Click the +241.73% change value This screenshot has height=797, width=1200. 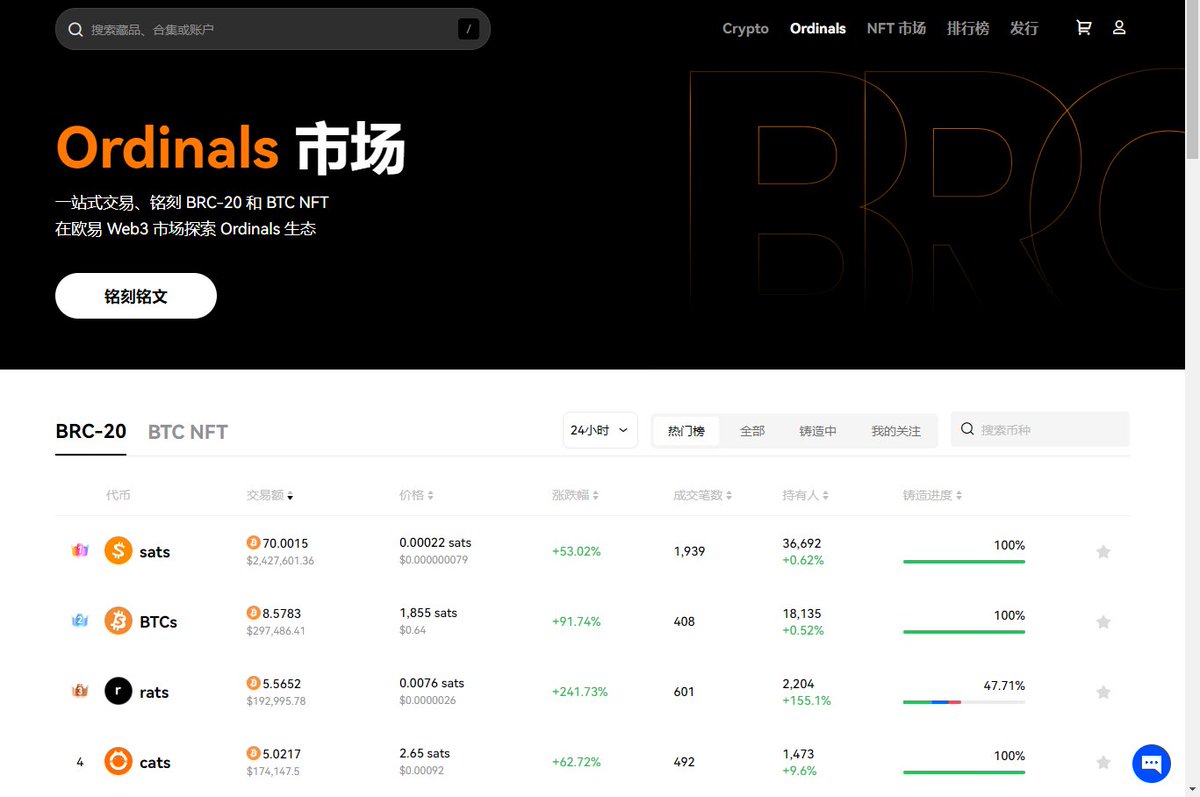click(580, 692)
